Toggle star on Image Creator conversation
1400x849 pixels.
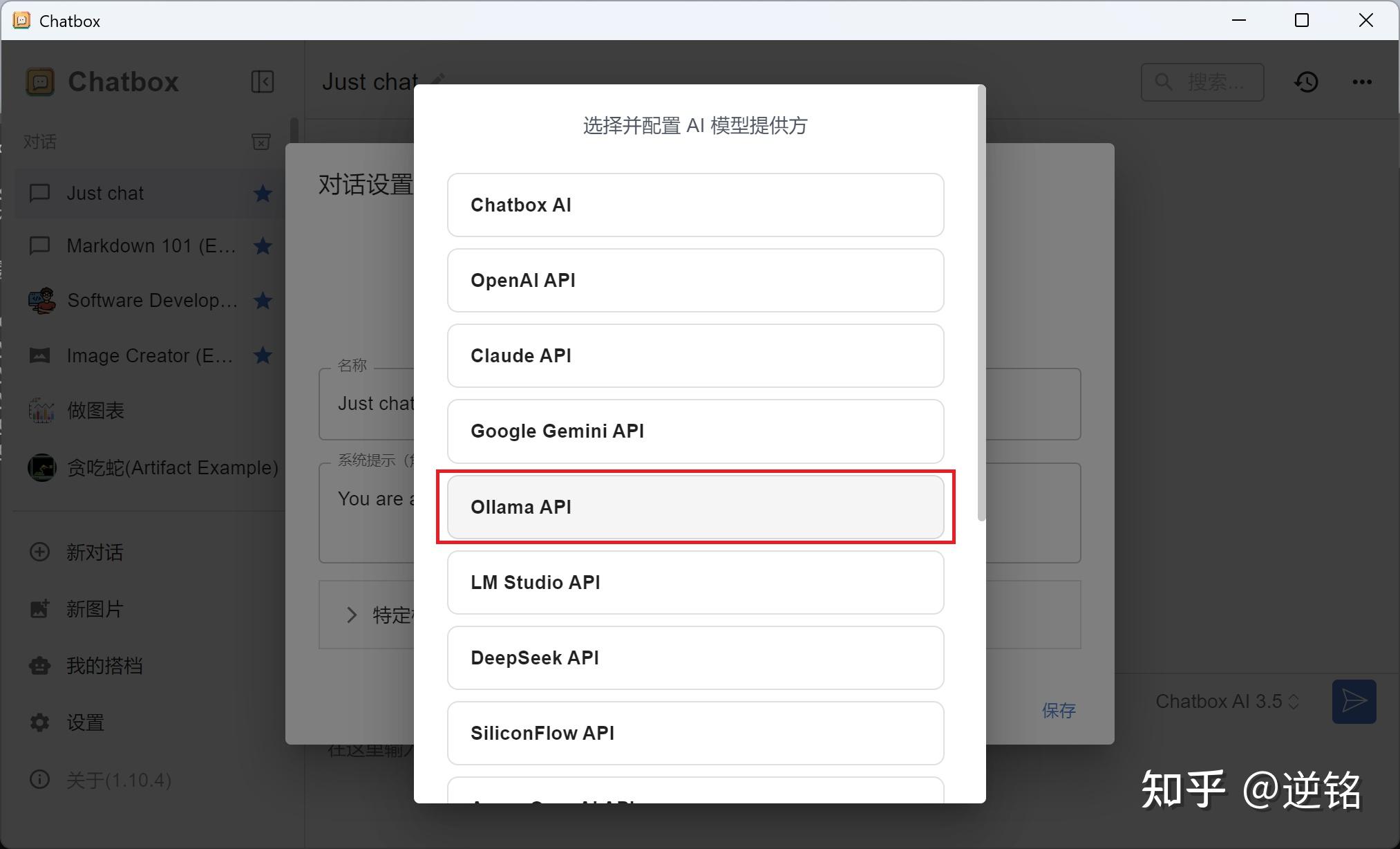coord(262,355)
